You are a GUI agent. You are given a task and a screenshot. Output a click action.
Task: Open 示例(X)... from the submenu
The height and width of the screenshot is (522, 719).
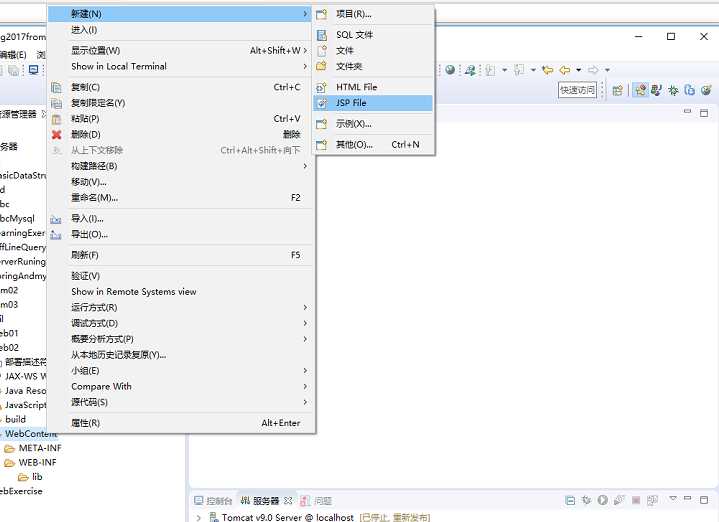click(x=372, y=124)
